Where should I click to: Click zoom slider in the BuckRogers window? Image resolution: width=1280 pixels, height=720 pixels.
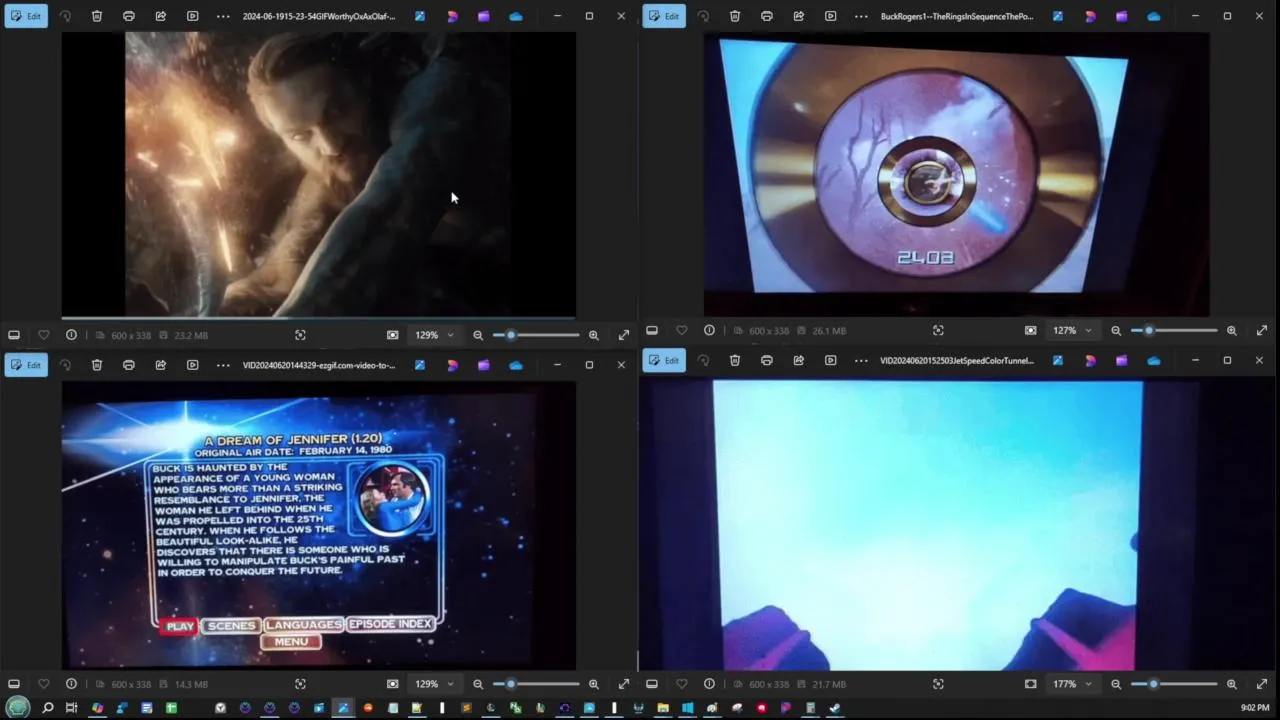(1174, 330)
